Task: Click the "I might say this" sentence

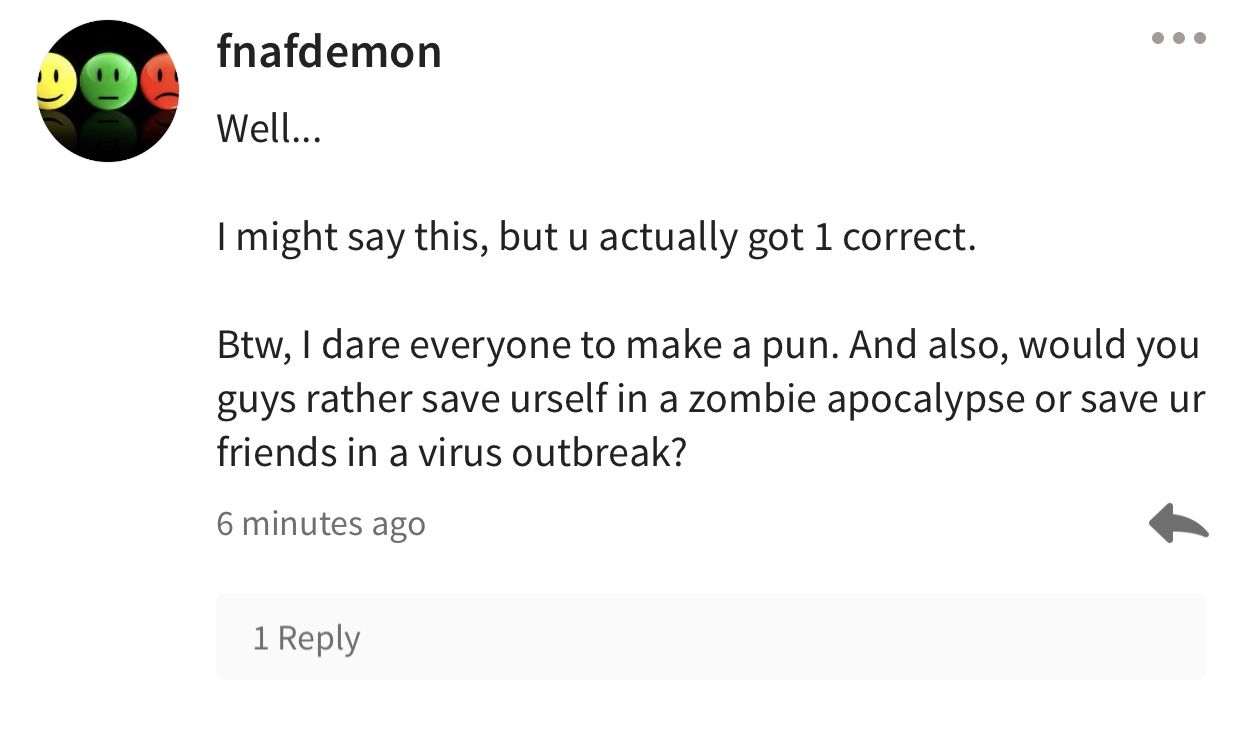Action: [x=596, y=238]
